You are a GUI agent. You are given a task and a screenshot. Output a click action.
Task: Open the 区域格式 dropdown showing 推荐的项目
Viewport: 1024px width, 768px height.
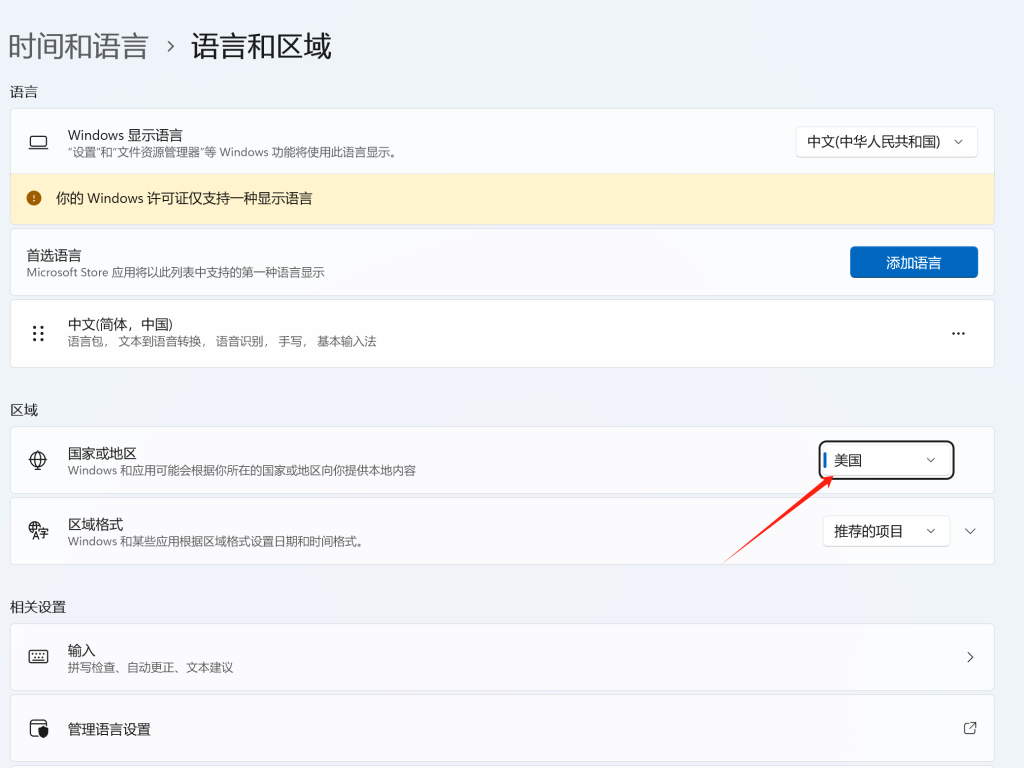(886, 531)
